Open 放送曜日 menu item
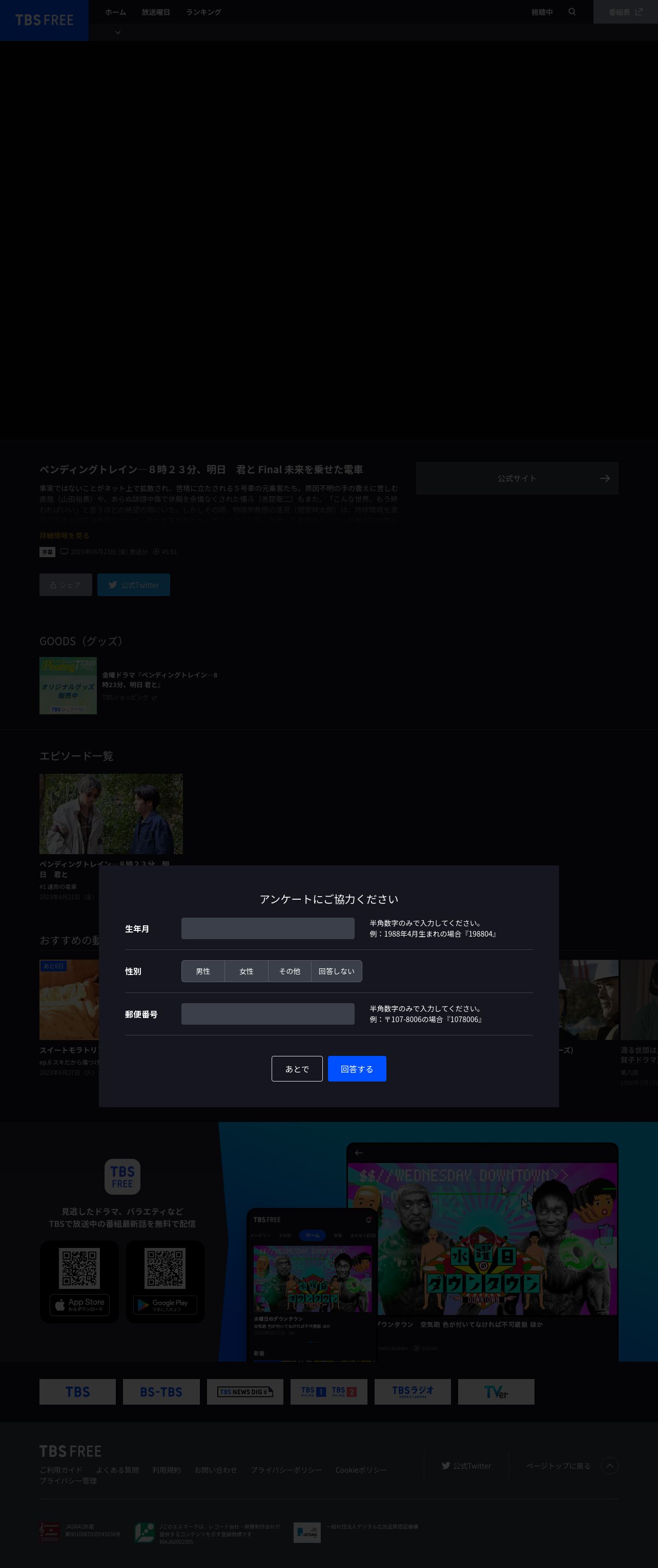658x1568 pixels. coord(156,12)
